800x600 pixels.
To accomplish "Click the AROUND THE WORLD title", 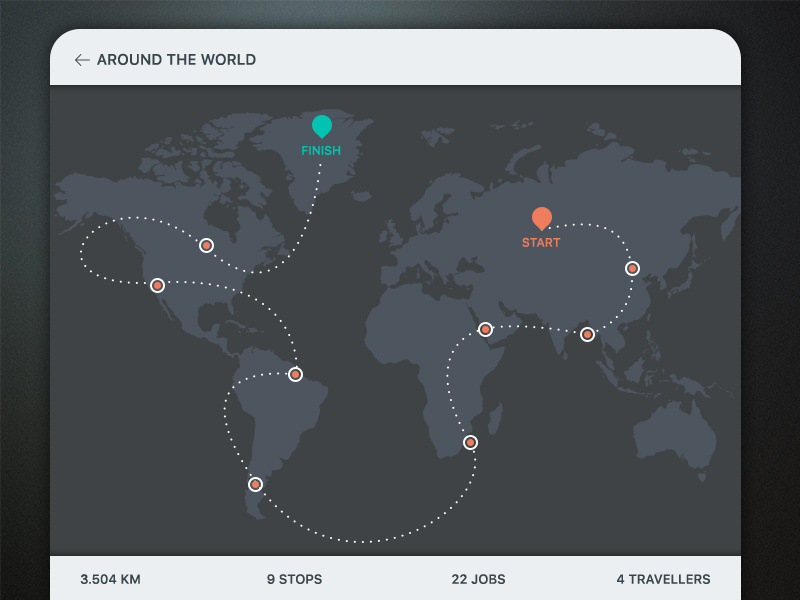I will click(x=177, y=60).
